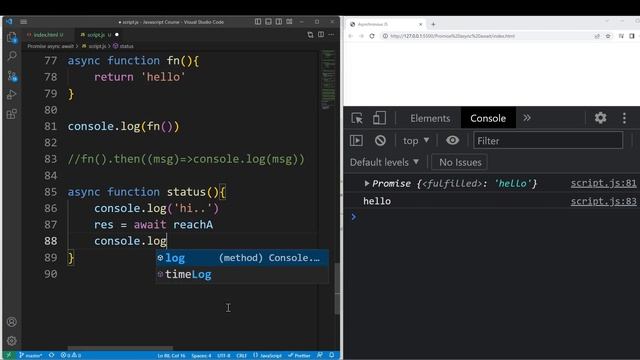Open the VS Code hamburger menu
The image size is (640, 360).
tap(24, 22)
